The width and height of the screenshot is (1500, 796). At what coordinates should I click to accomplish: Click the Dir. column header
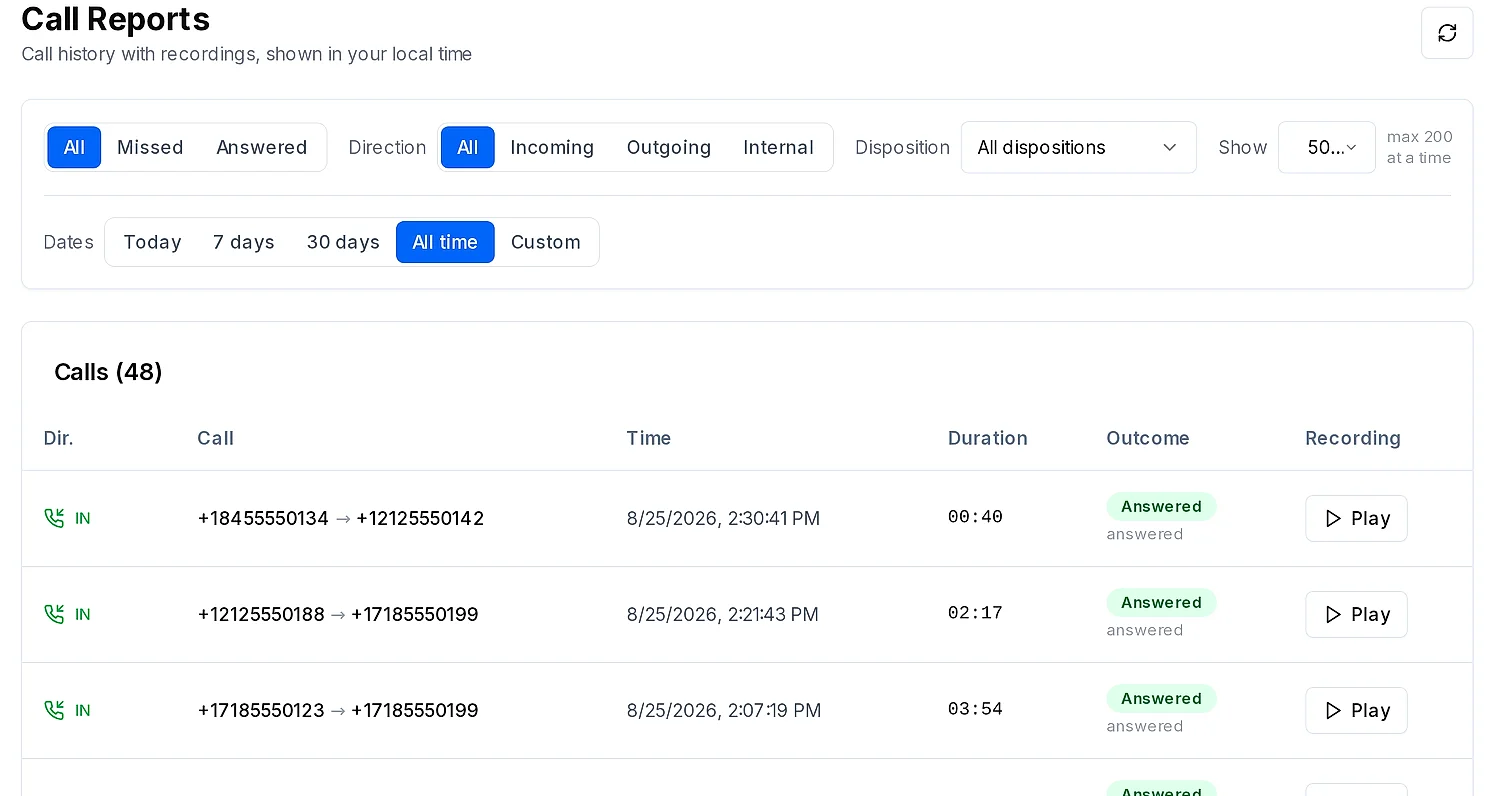pos(59,438)
